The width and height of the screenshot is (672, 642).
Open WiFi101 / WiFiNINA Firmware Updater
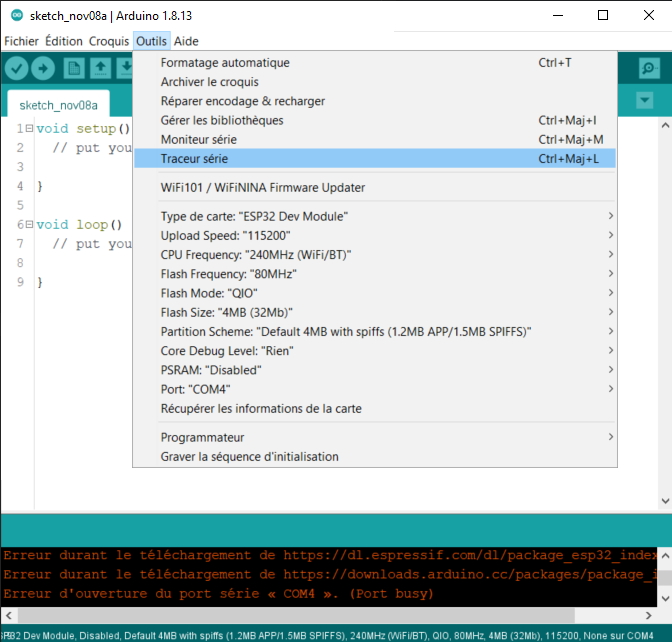click(x=375, y=188)
